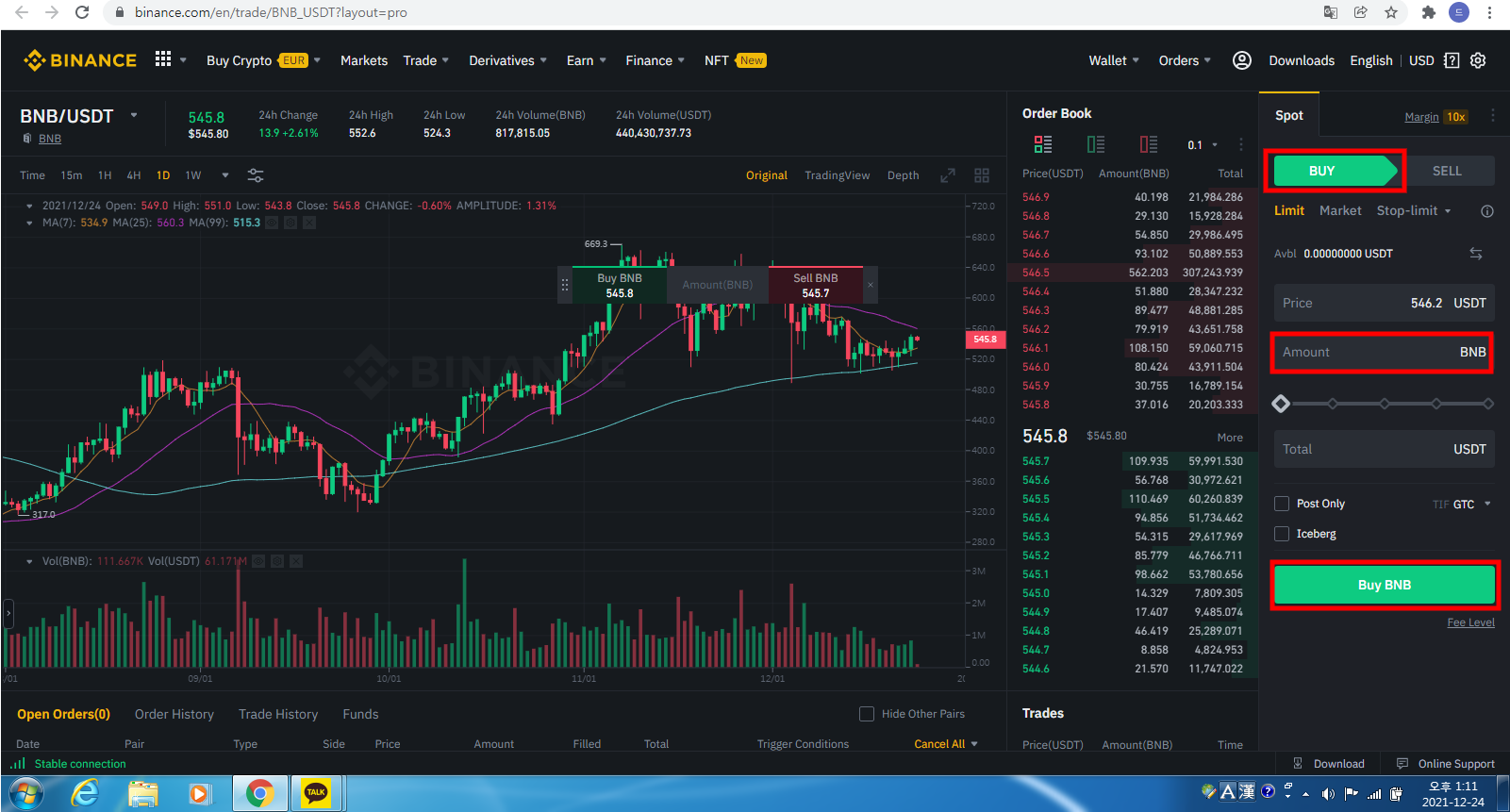The height and width of the screenshot is (812, 1510).
Task: Open the Funds tab
Action: (360, 714)
